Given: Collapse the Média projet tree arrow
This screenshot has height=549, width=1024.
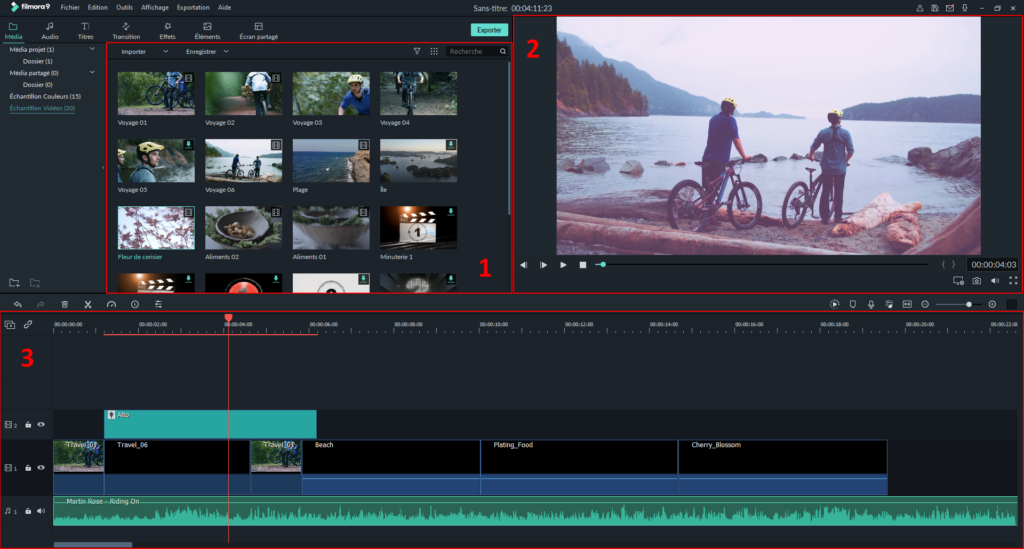Looking at the screenshot, I should [92, 49].
